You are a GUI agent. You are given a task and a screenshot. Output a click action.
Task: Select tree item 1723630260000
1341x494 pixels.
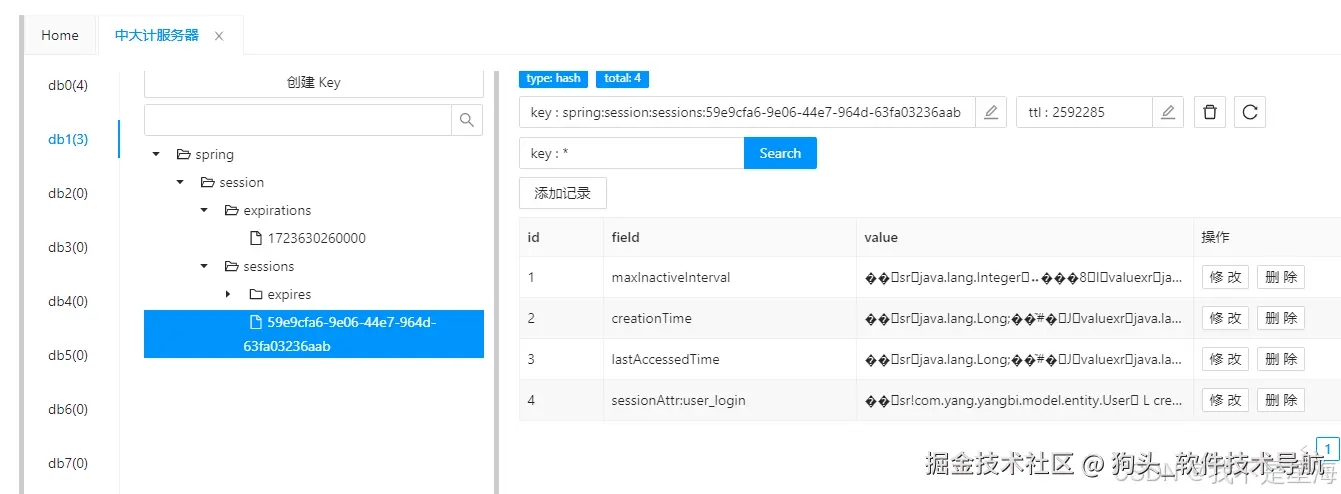coord(316,239)
